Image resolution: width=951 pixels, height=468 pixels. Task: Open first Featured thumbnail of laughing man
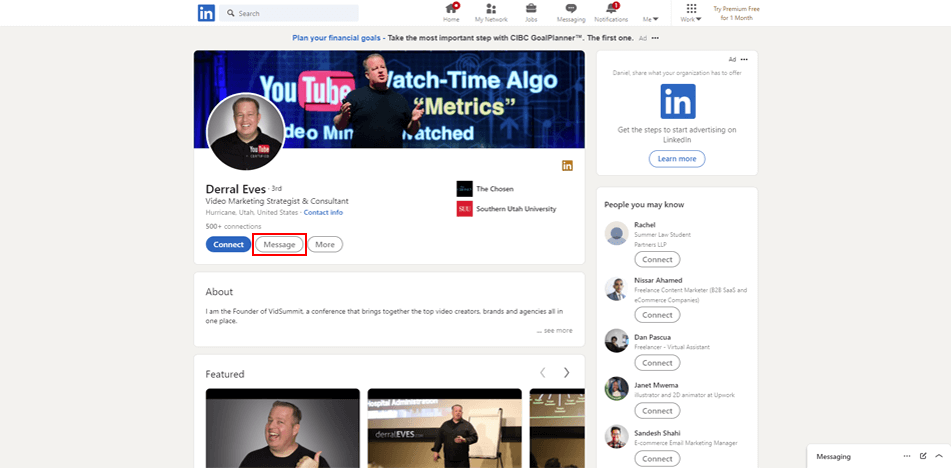tap(283, 428)
